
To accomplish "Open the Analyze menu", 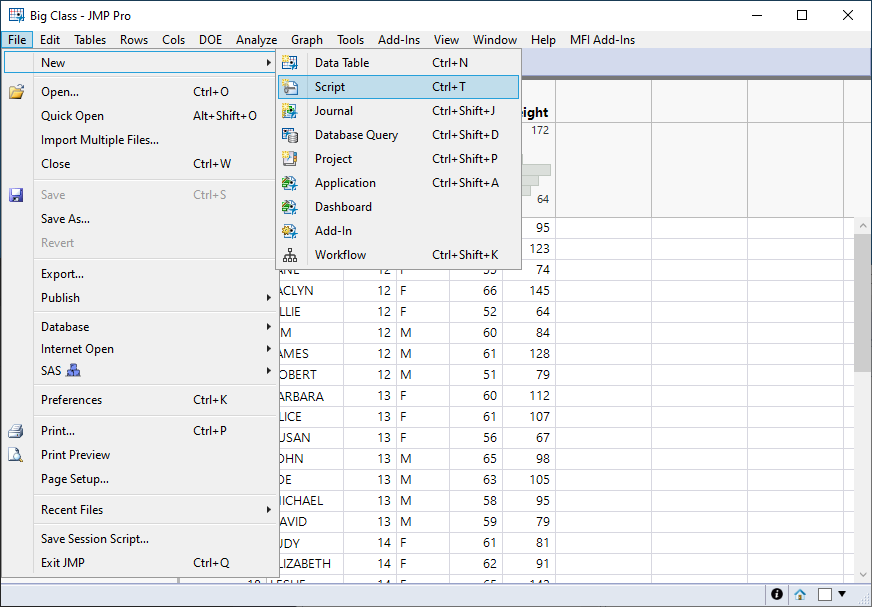I will [256, 40].
